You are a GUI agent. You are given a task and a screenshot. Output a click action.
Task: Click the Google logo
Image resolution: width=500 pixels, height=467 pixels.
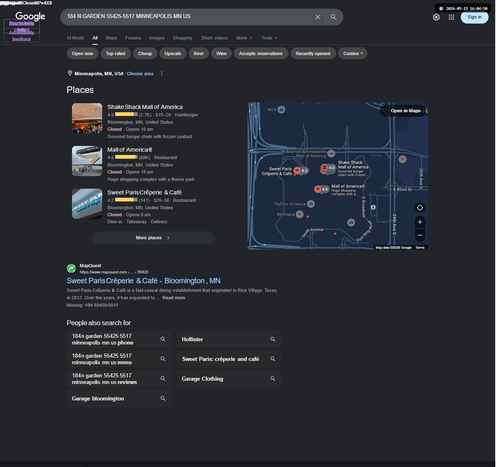tap(30, 16)
